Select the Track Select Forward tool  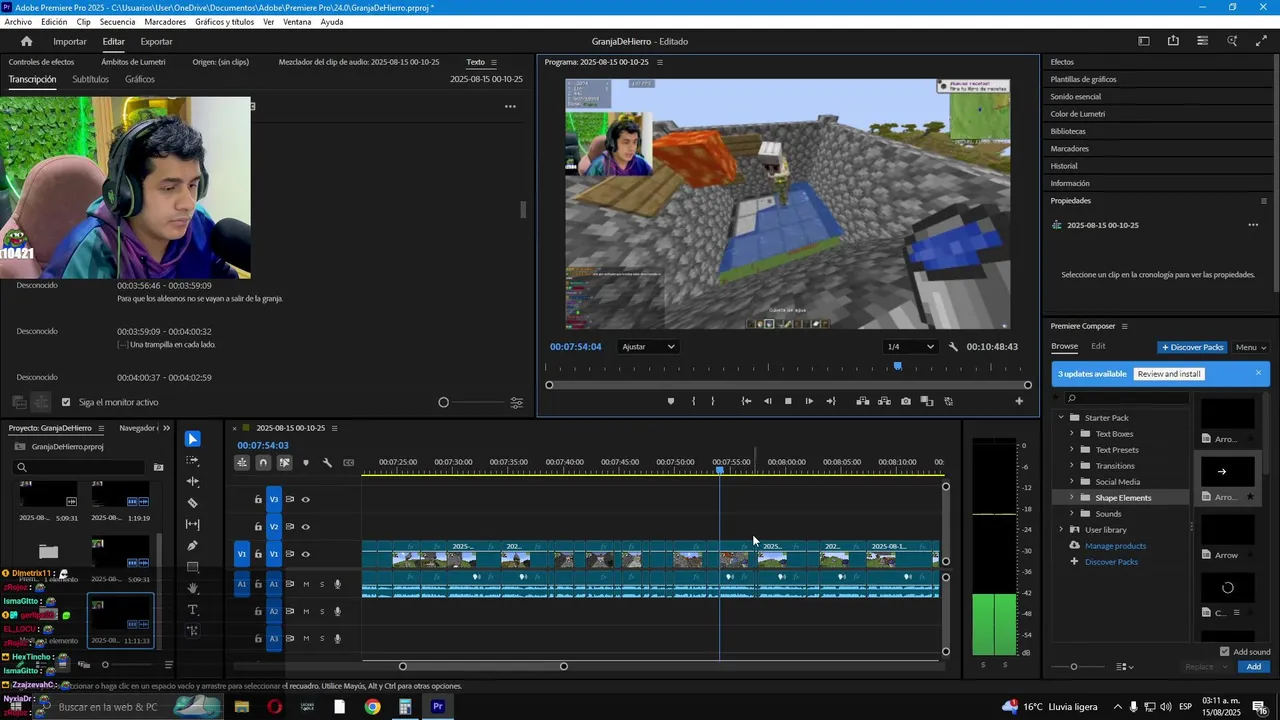tap(193, 461)
